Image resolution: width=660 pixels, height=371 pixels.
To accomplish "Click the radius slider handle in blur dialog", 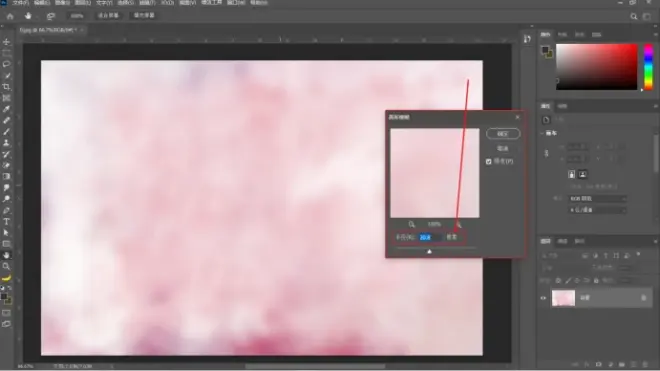I will tap(429, 251).
